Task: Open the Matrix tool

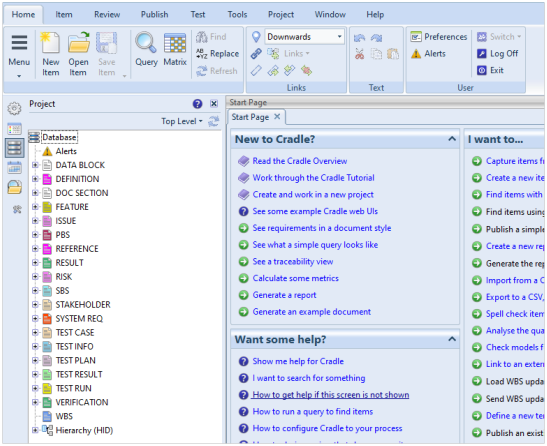Action: tap(175, 50)
